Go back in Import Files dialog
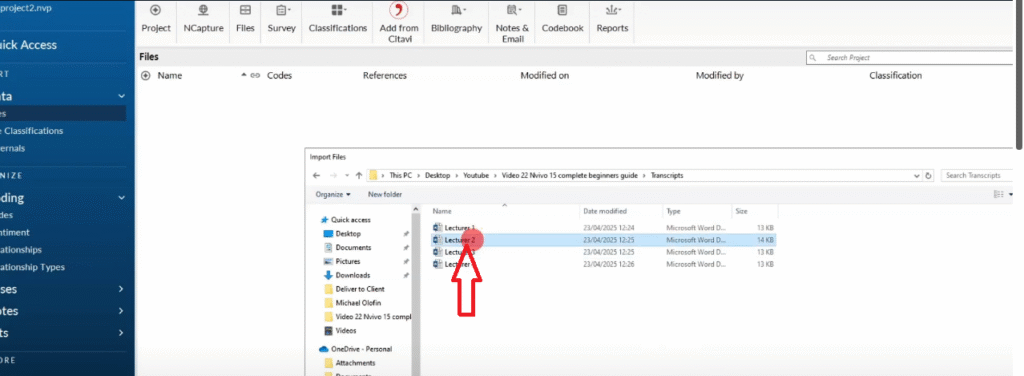1024x376 pixels. 317,176
